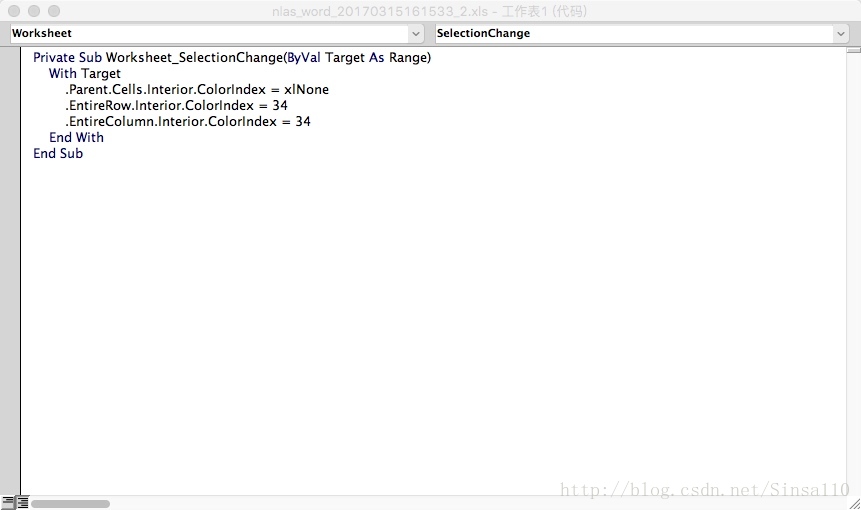The width and height of the screenshot is (861, 510).
Task: Click the 'With Target' code line
Action: [85, 74]
